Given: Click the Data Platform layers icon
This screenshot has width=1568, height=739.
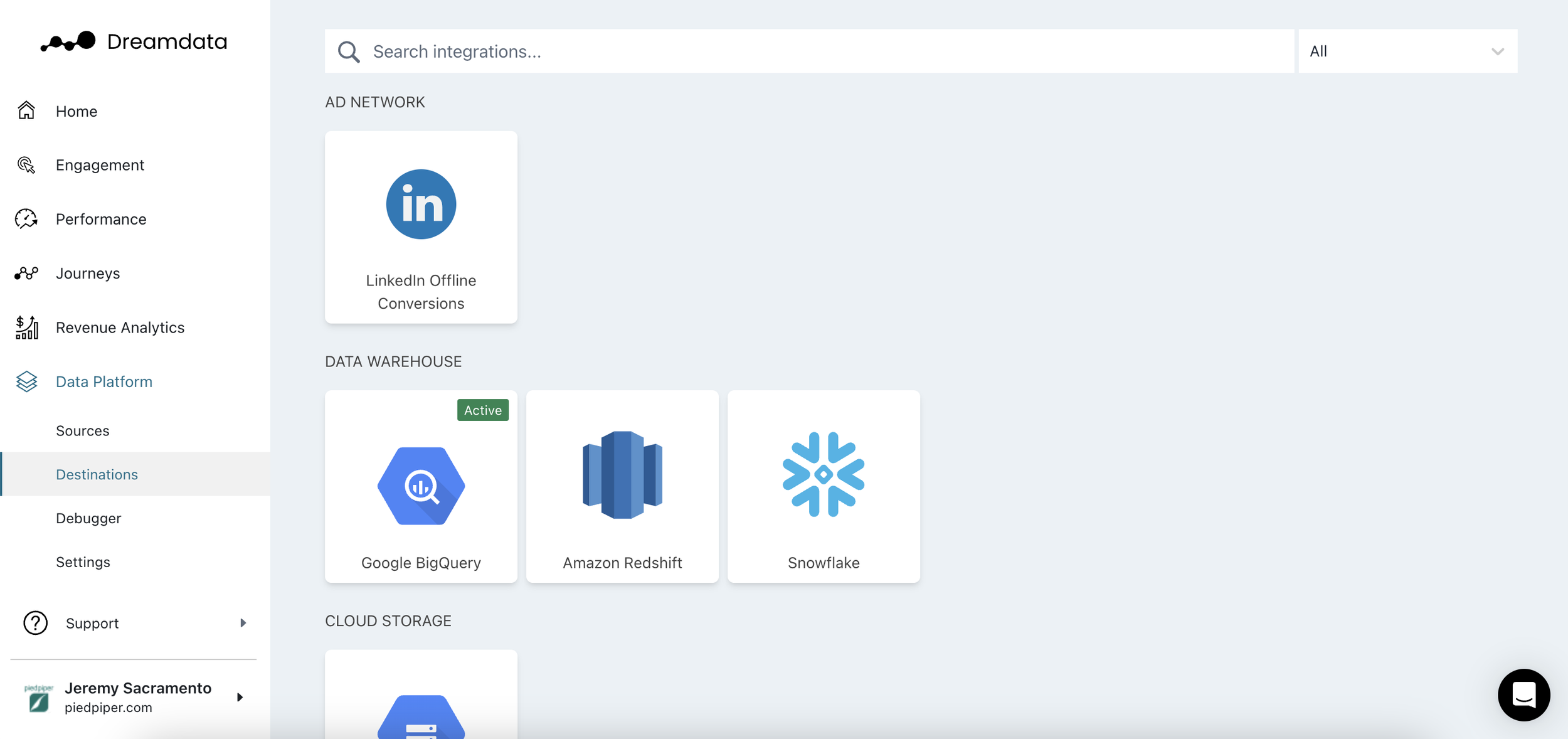Looking at the screenshot, I should [x=26, y=381].
